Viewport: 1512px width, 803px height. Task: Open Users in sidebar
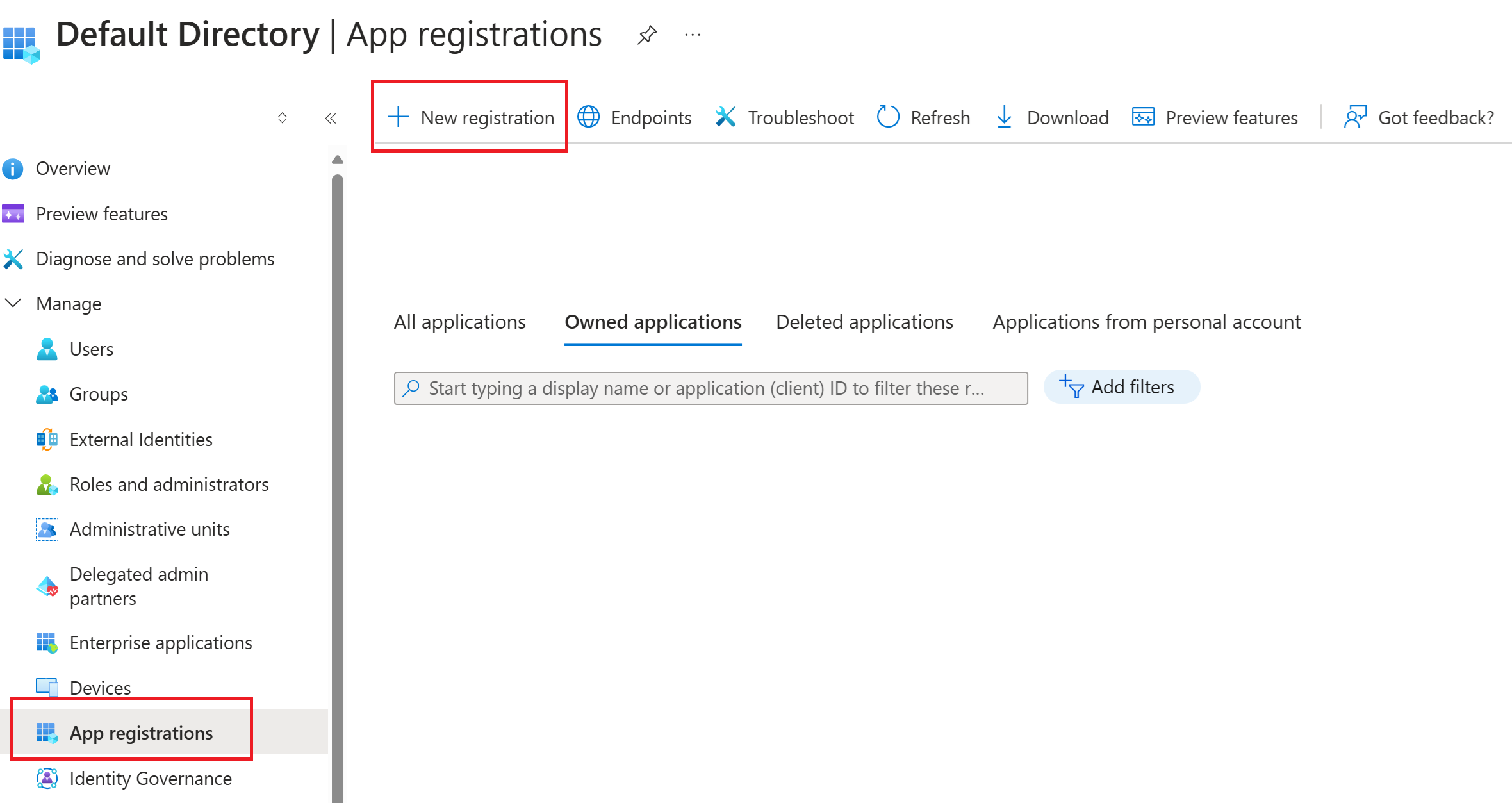92,349
